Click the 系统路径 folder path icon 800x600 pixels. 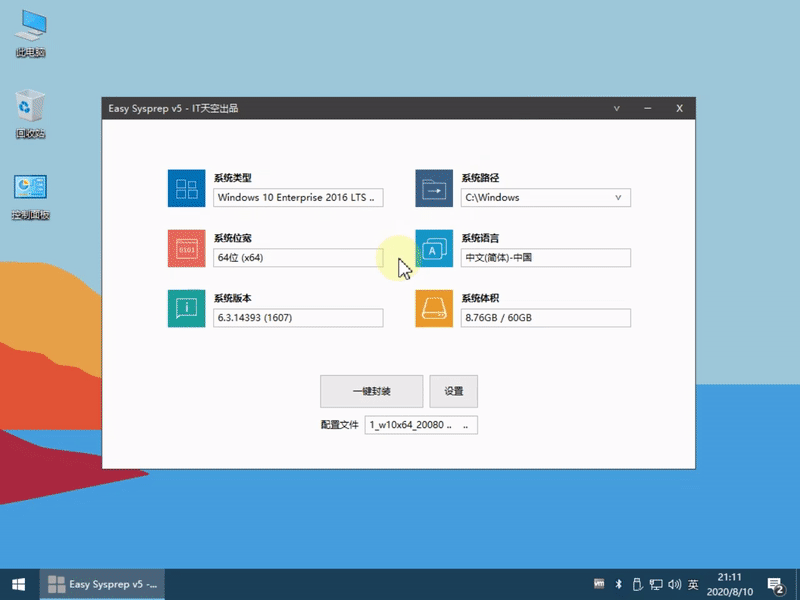[434, 188]
